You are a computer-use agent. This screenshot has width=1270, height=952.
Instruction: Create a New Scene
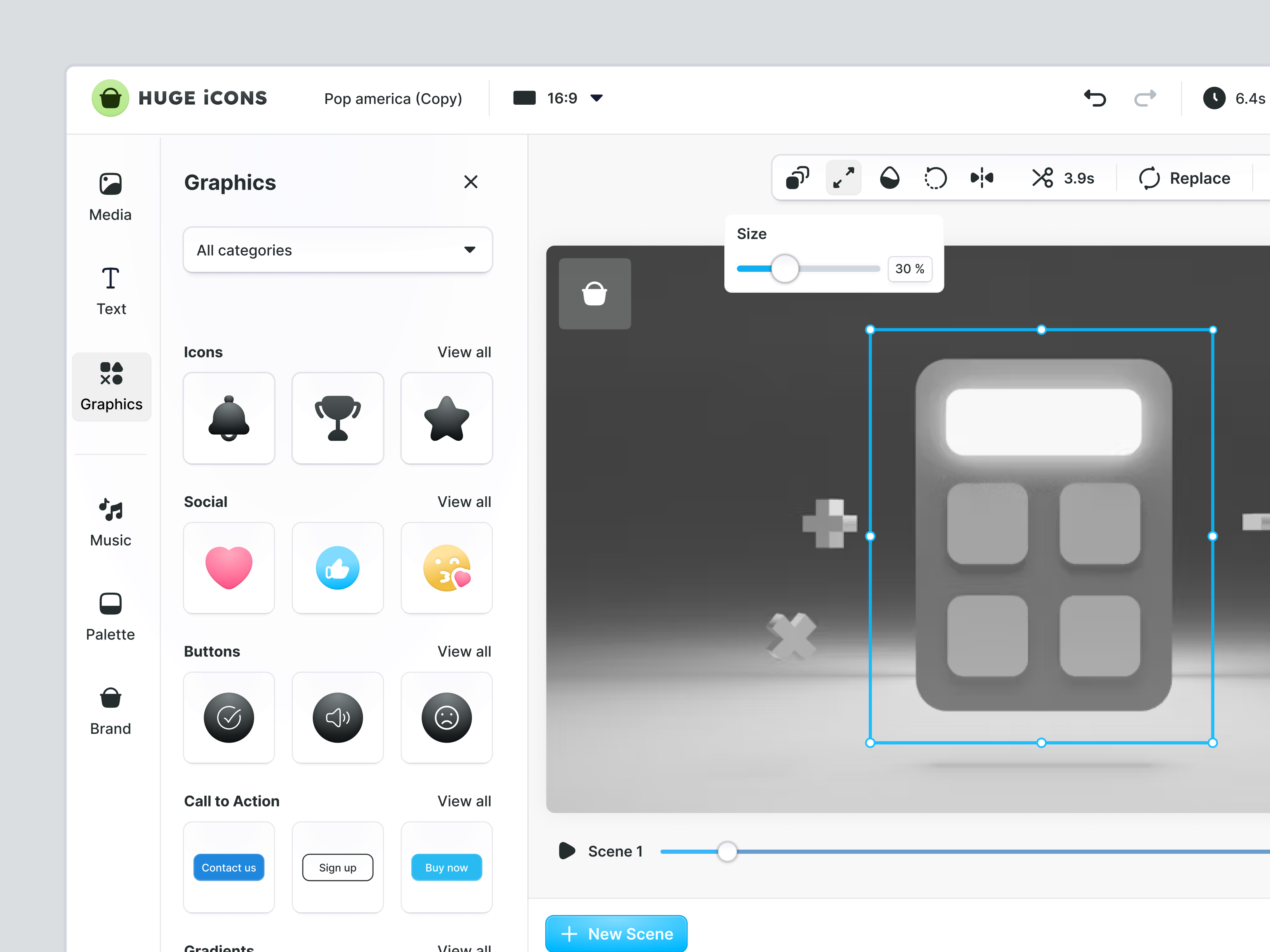pos(616,933)
